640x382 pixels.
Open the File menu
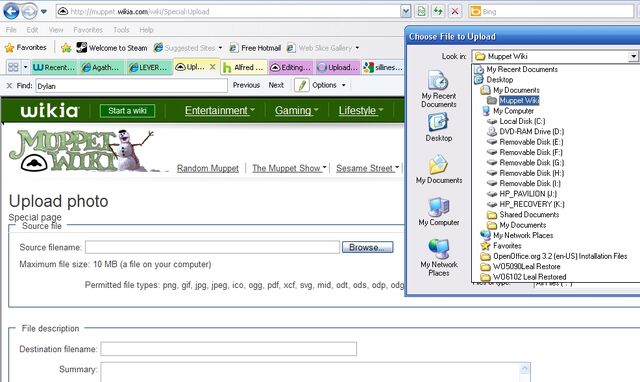(11, 30)
